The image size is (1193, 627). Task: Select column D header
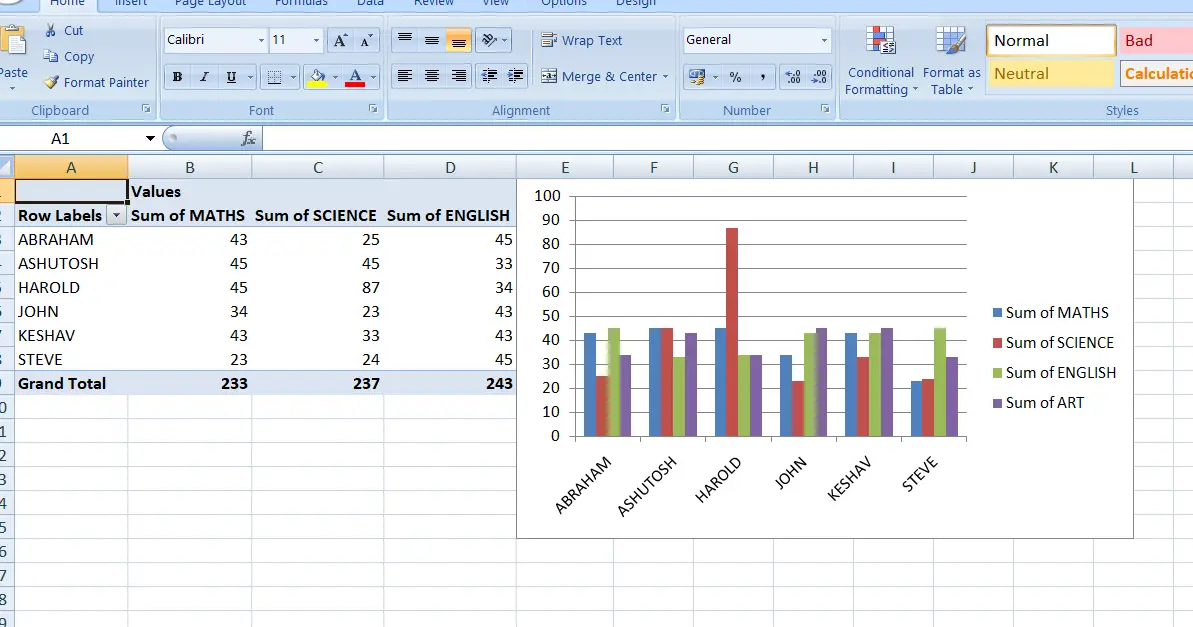click(450, 167)
